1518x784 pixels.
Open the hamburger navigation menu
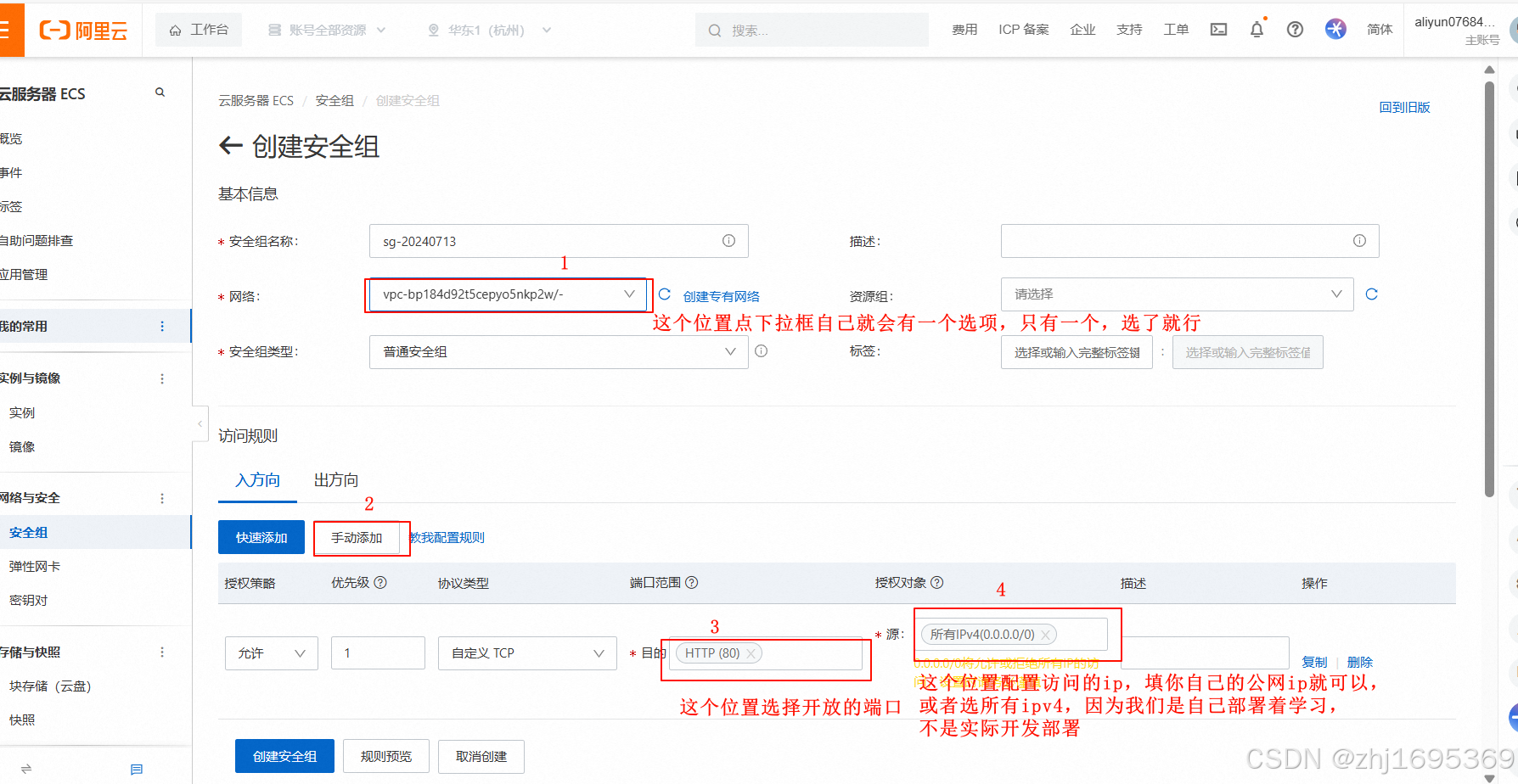click(x=7, y=30)
